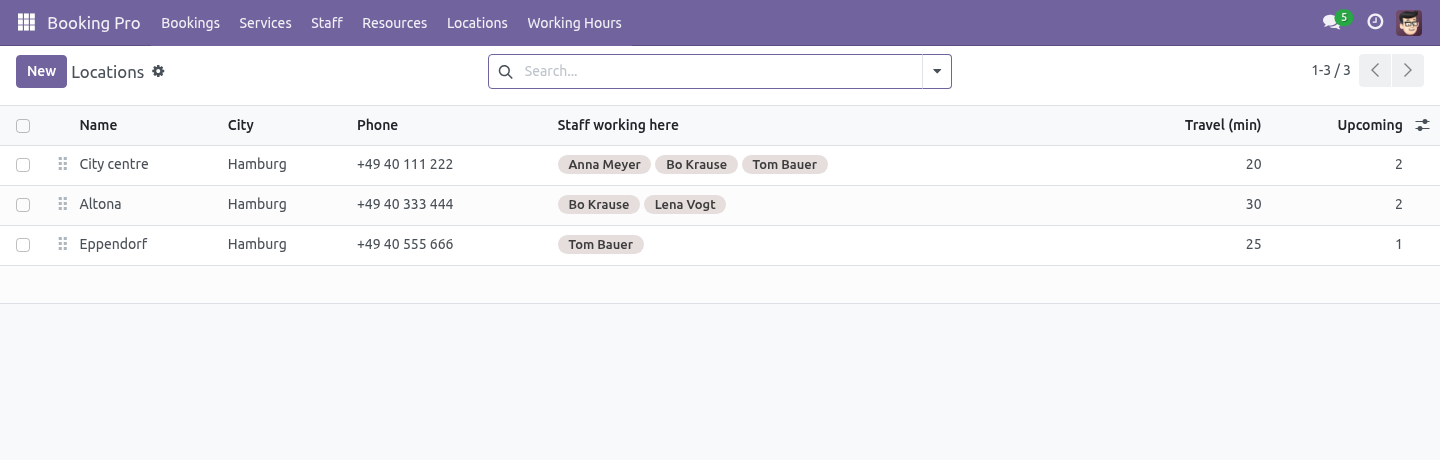Screen dimensions: 1440x460
Task: Click Hamburg in the Eppendorf row
Action: click(257, 244)
